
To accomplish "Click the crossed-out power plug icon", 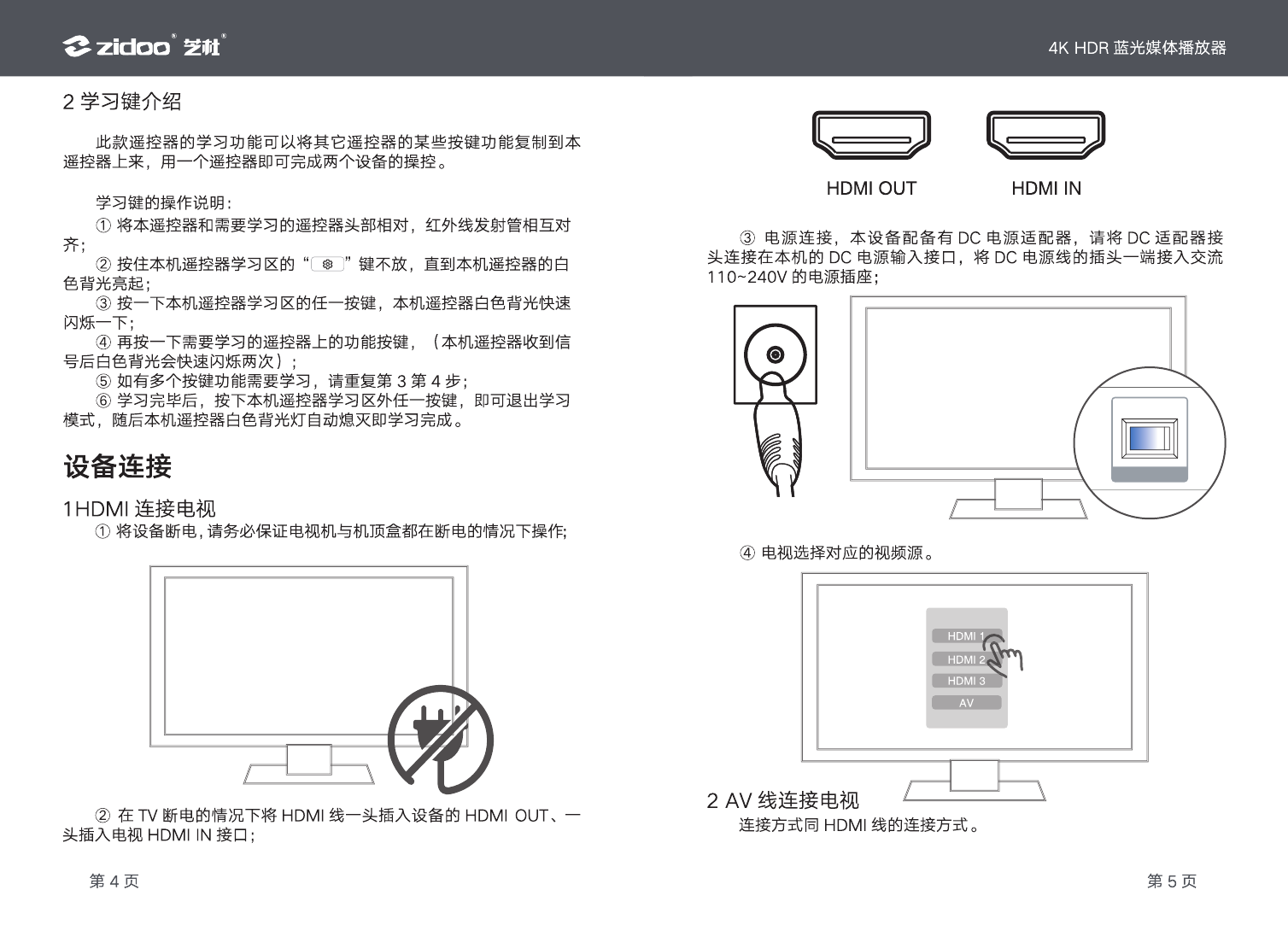I will pos(441,739).
